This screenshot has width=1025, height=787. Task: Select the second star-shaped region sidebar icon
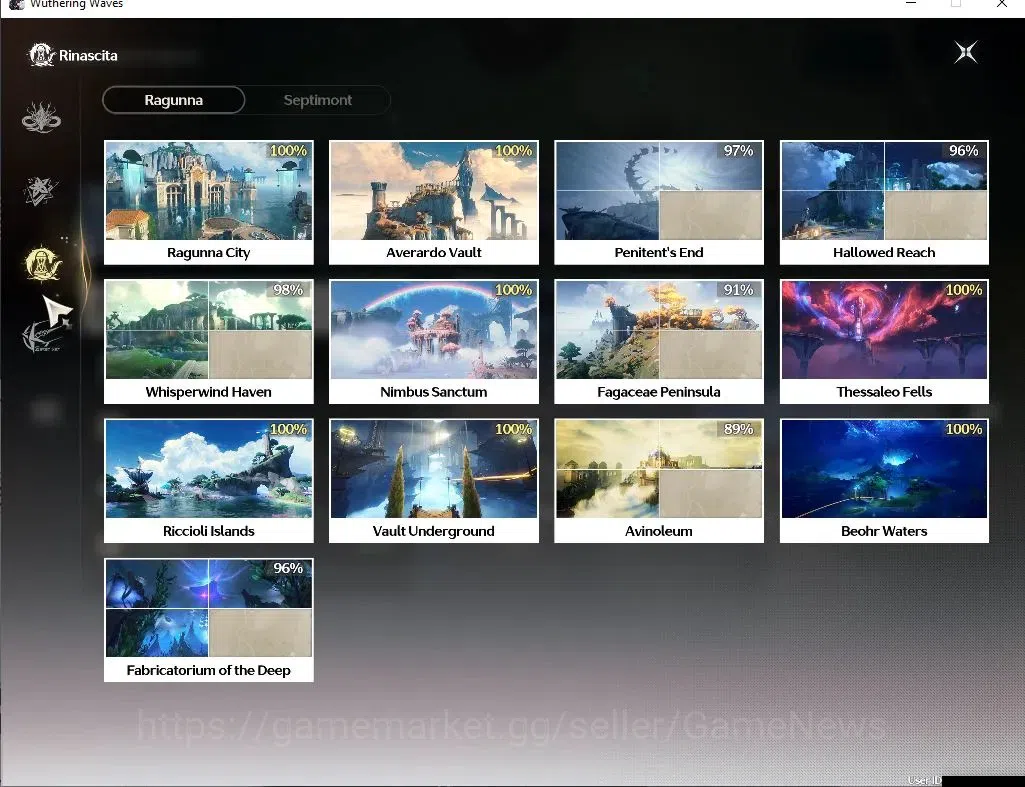pos(41,191)
